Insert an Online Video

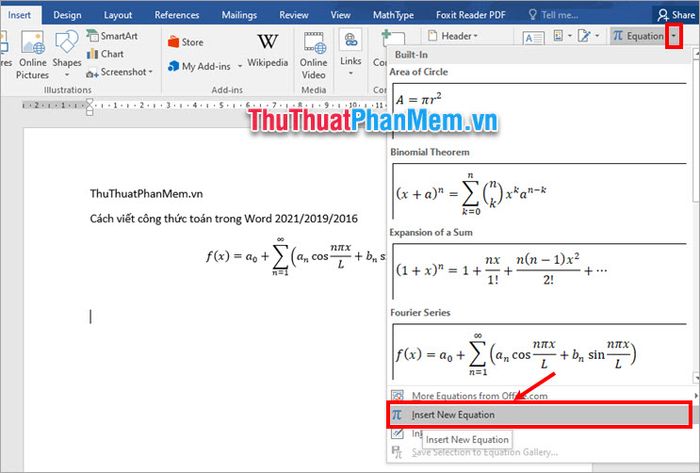coord(313,55)
